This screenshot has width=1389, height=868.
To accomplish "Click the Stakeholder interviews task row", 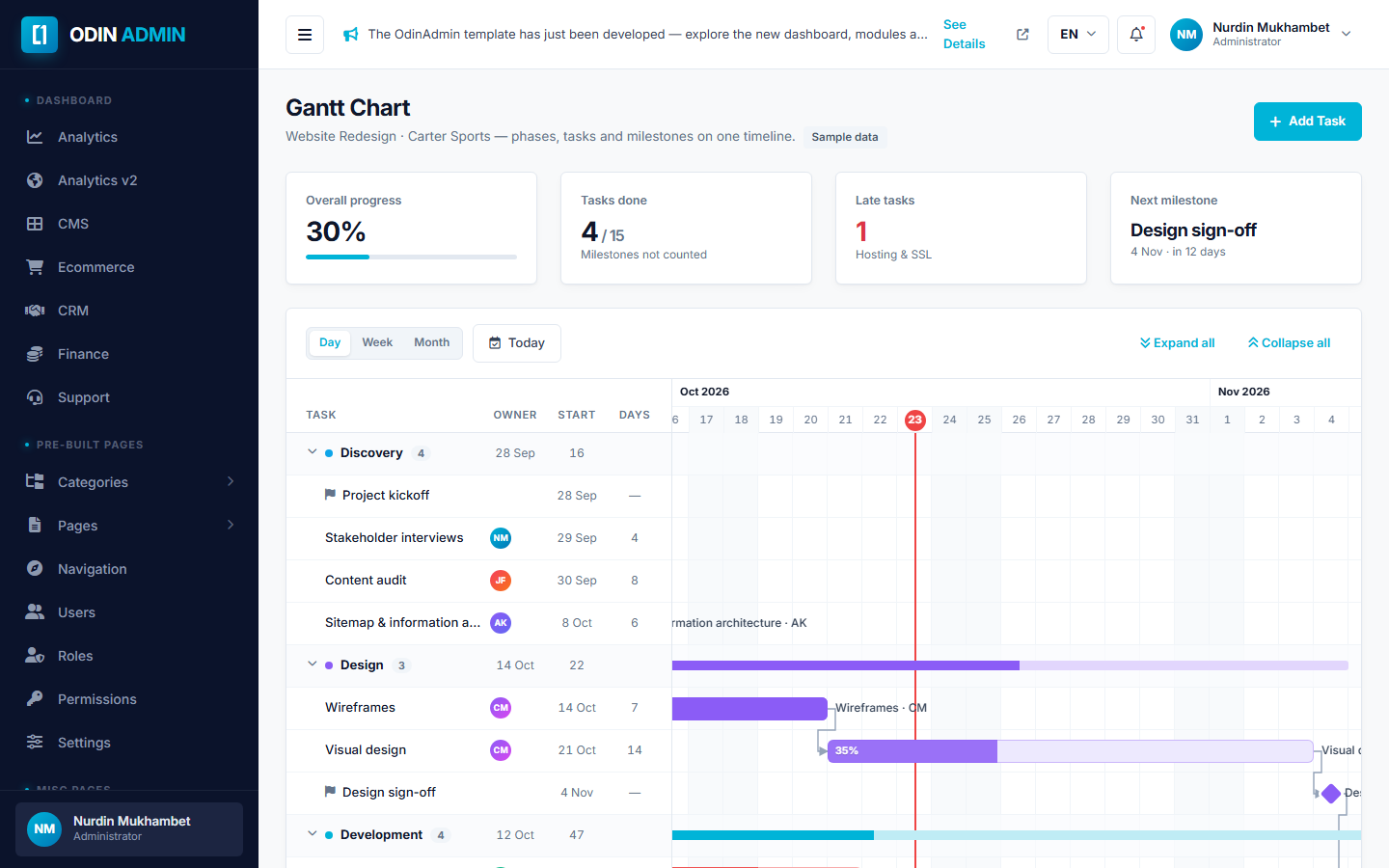I will point(479,538).
